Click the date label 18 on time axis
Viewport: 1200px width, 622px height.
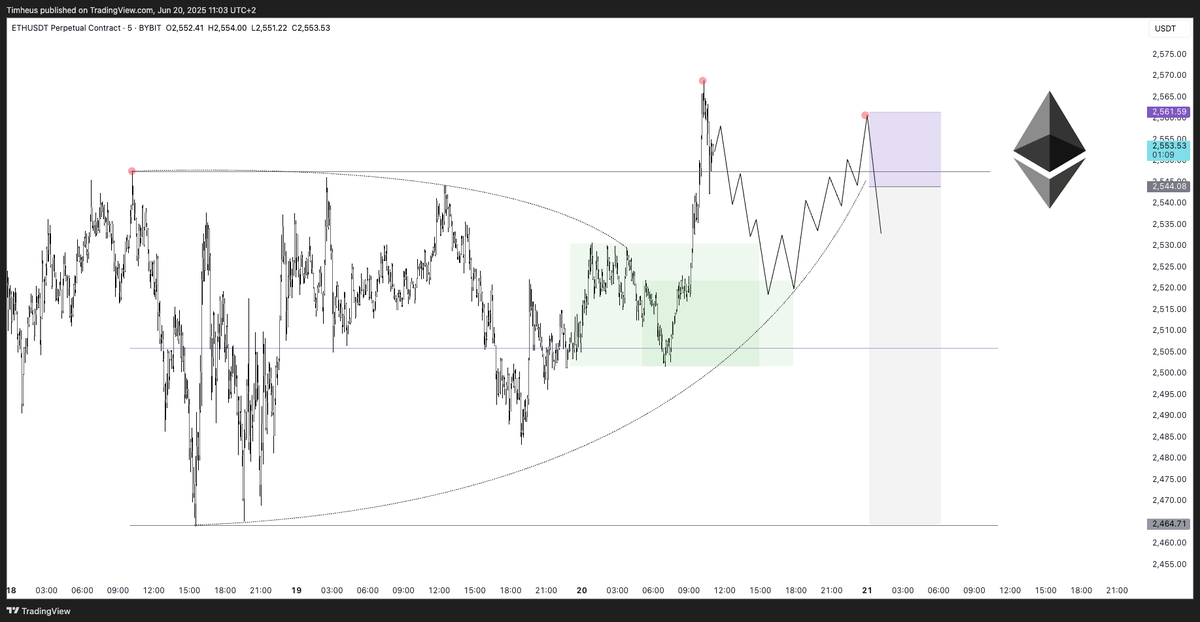[x=11, y=590]
